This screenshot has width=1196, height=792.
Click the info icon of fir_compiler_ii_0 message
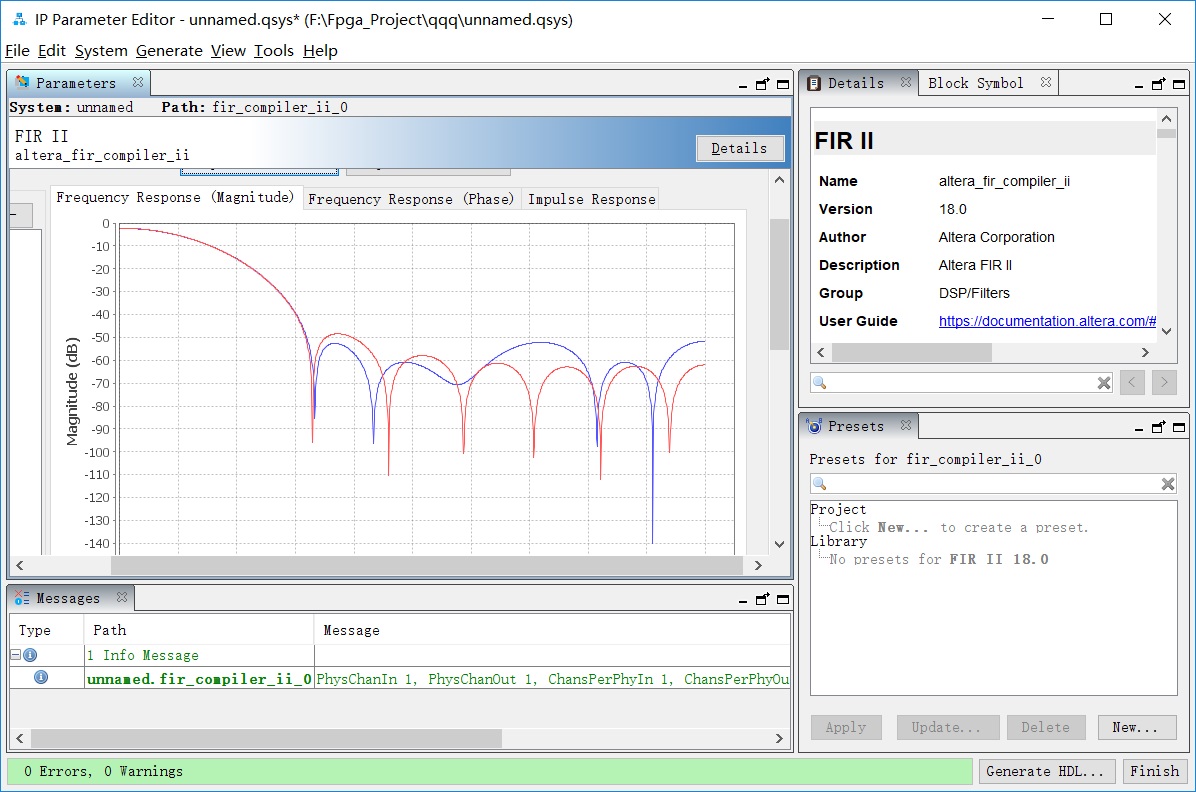pyautogui.click(x=41, y=677)
